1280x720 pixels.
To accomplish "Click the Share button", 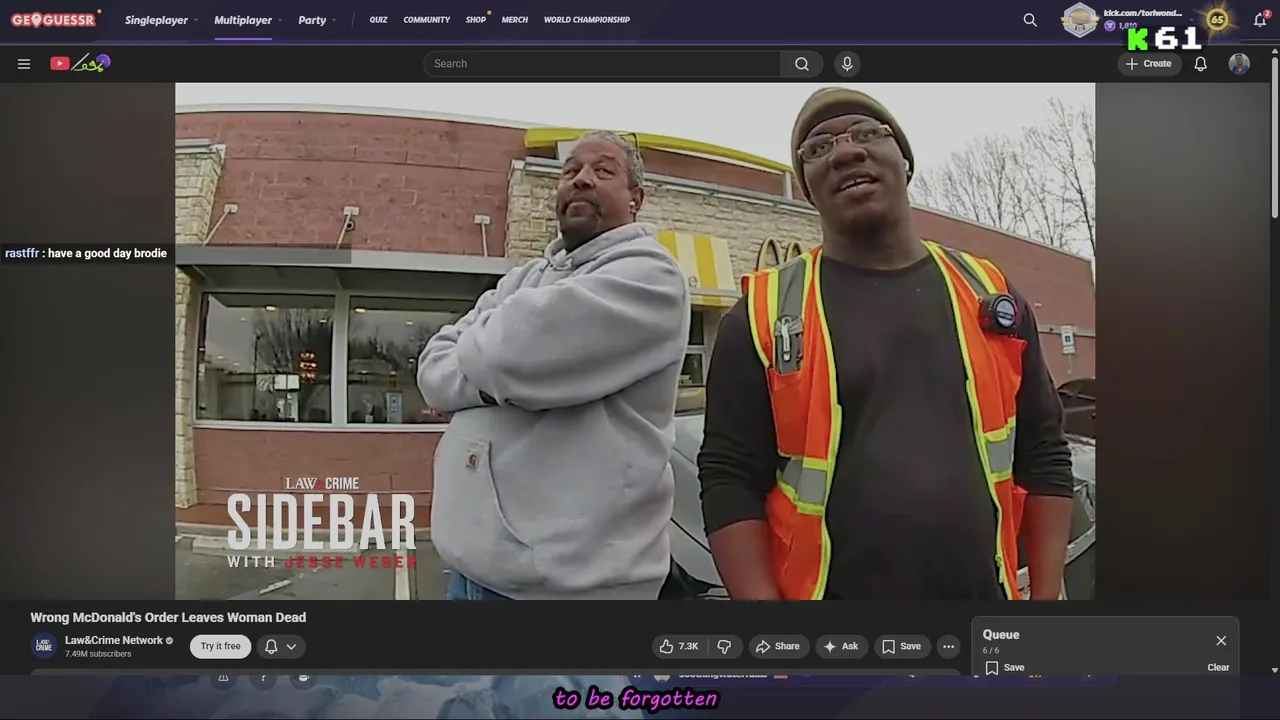I will coord(777,647).
